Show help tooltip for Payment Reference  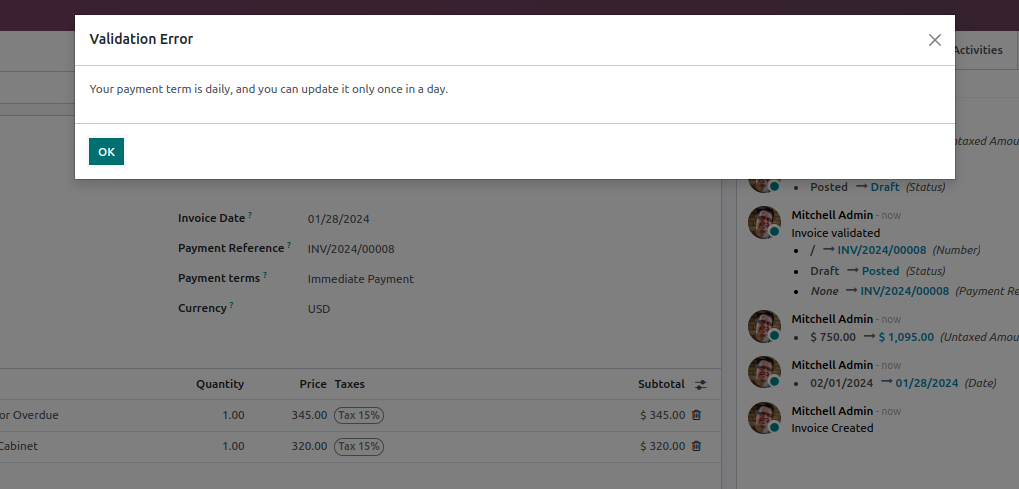coord(289,245)
